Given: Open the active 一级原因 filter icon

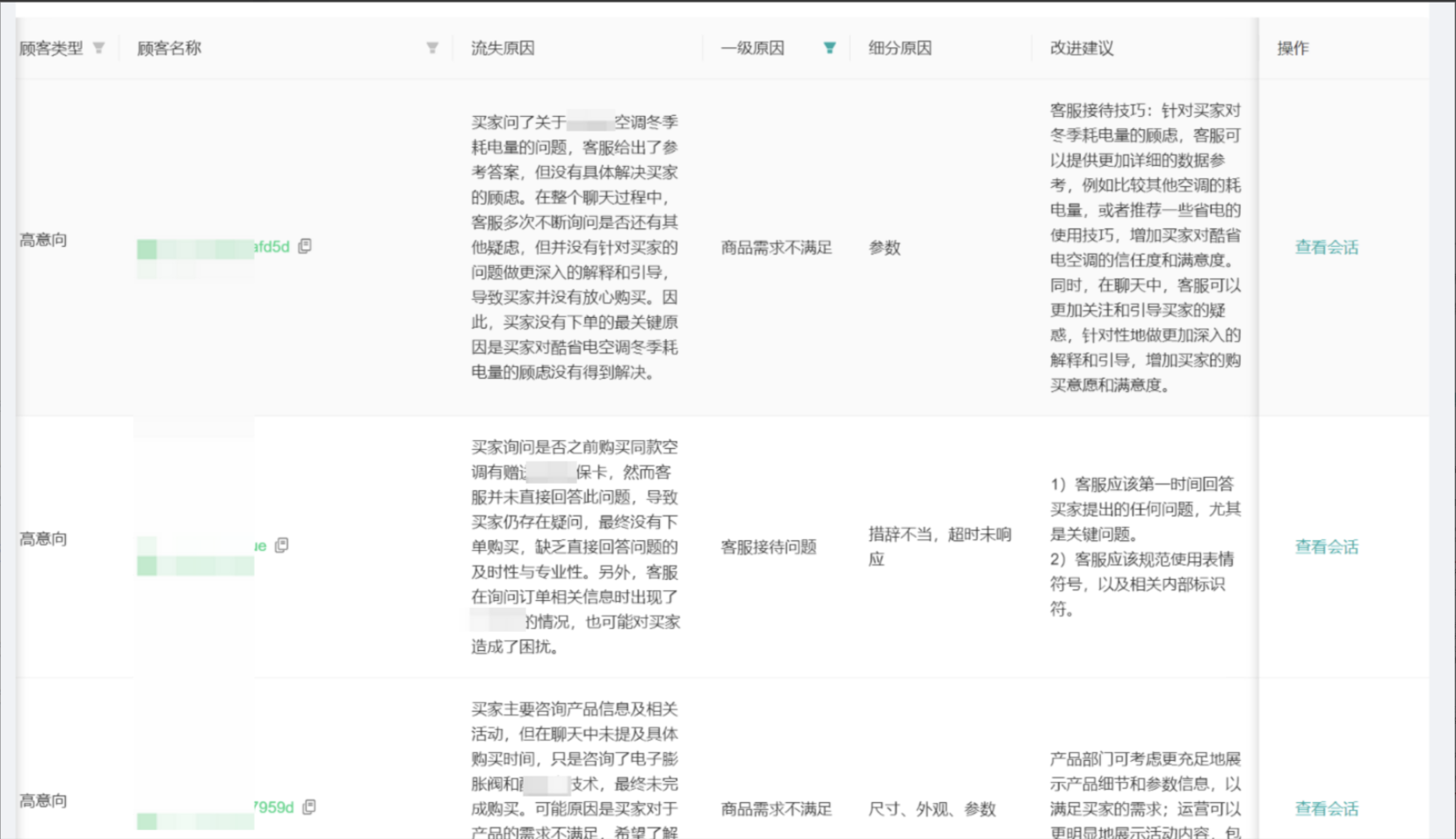Looking at the screenshot, I should [829, 48].
